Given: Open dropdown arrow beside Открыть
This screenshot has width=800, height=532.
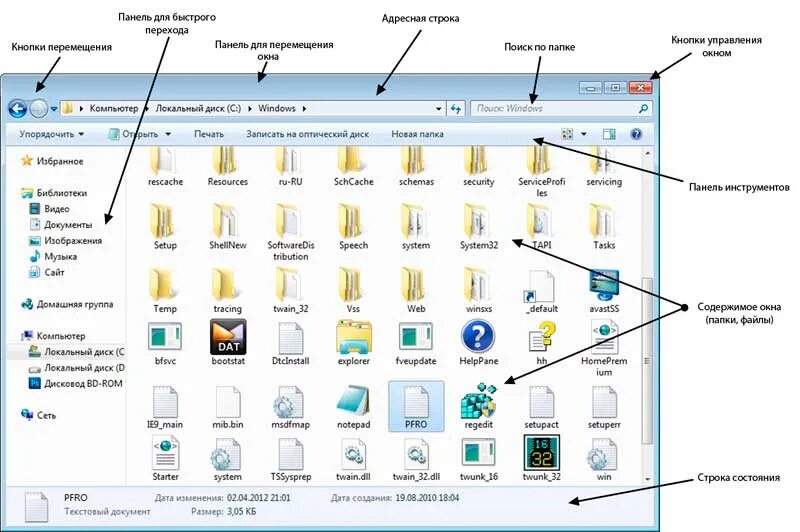Looking at the screenshot, I should click(168, 134).
